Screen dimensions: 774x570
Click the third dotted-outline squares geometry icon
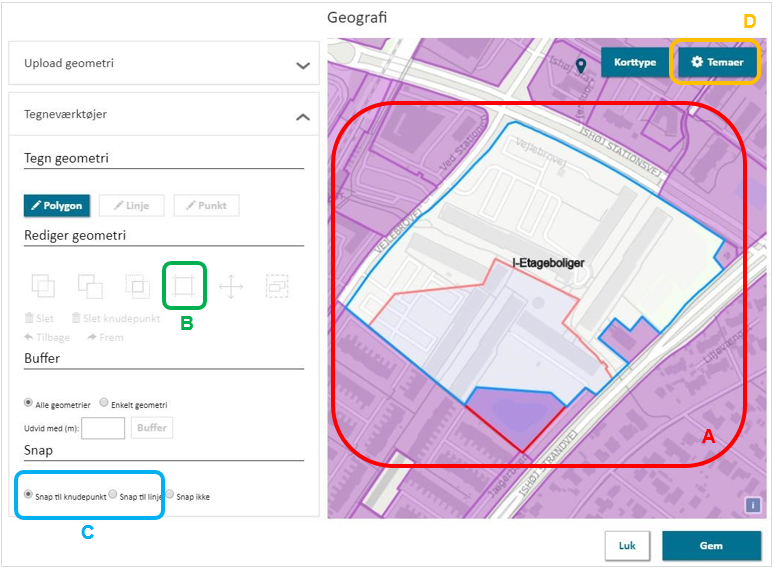coord(137,286)
